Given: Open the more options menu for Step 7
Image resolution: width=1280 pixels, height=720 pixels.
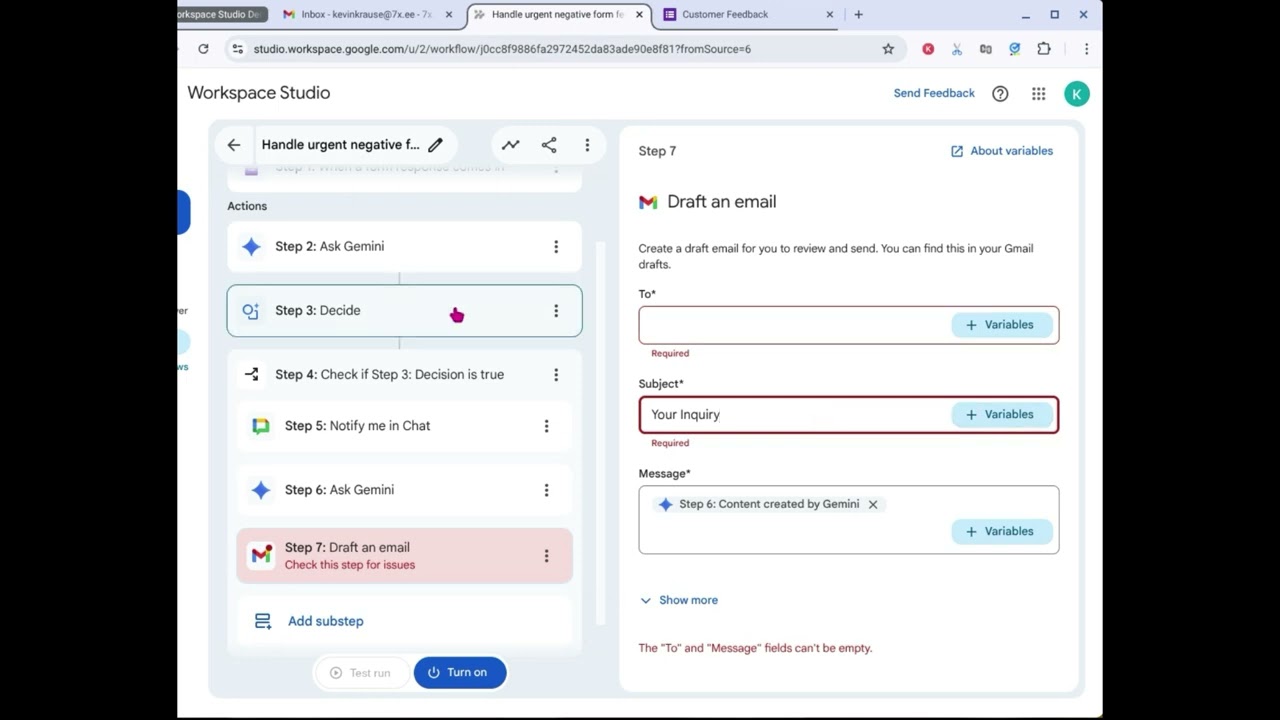Looking at the screenshot, I should coord(546,556).
